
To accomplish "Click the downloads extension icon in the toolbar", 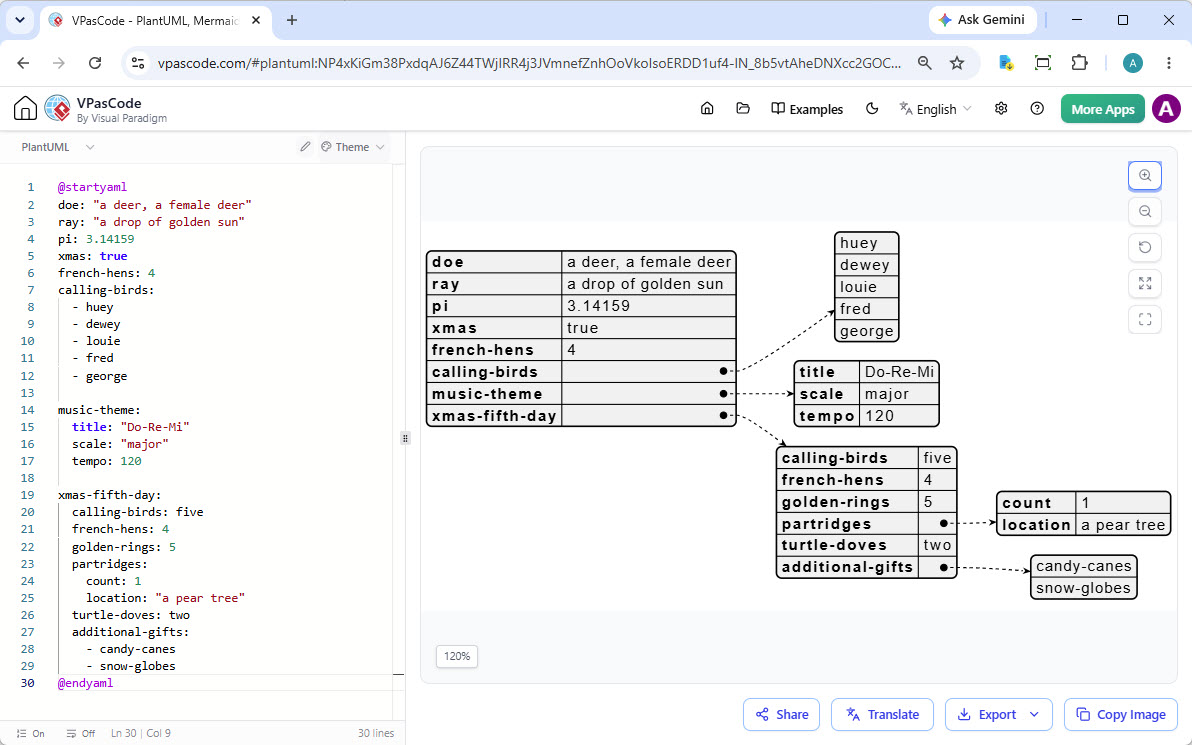I will [x=1006, y=63].
